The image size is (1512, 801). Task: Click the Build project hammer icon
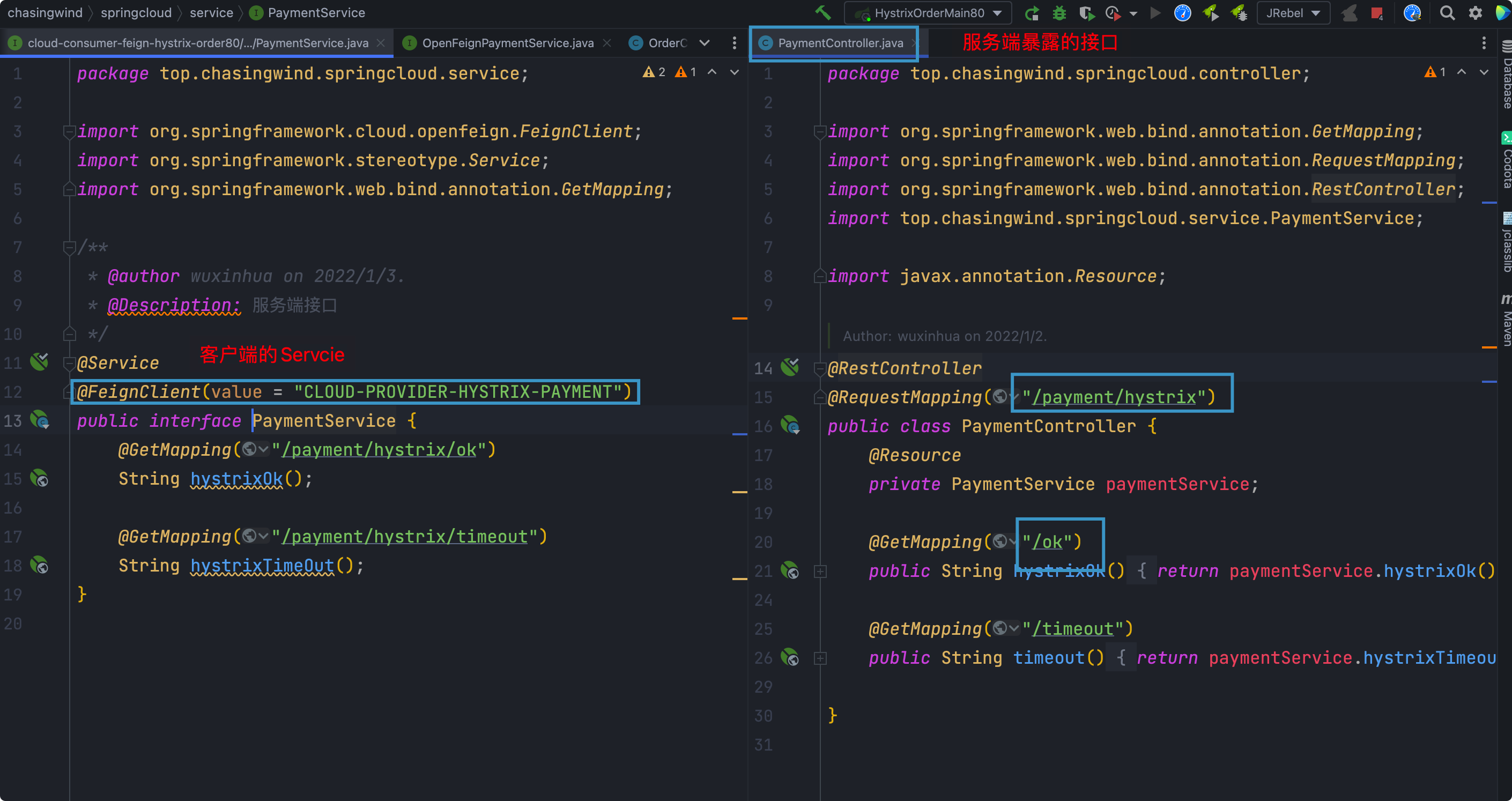pos(823,12)
